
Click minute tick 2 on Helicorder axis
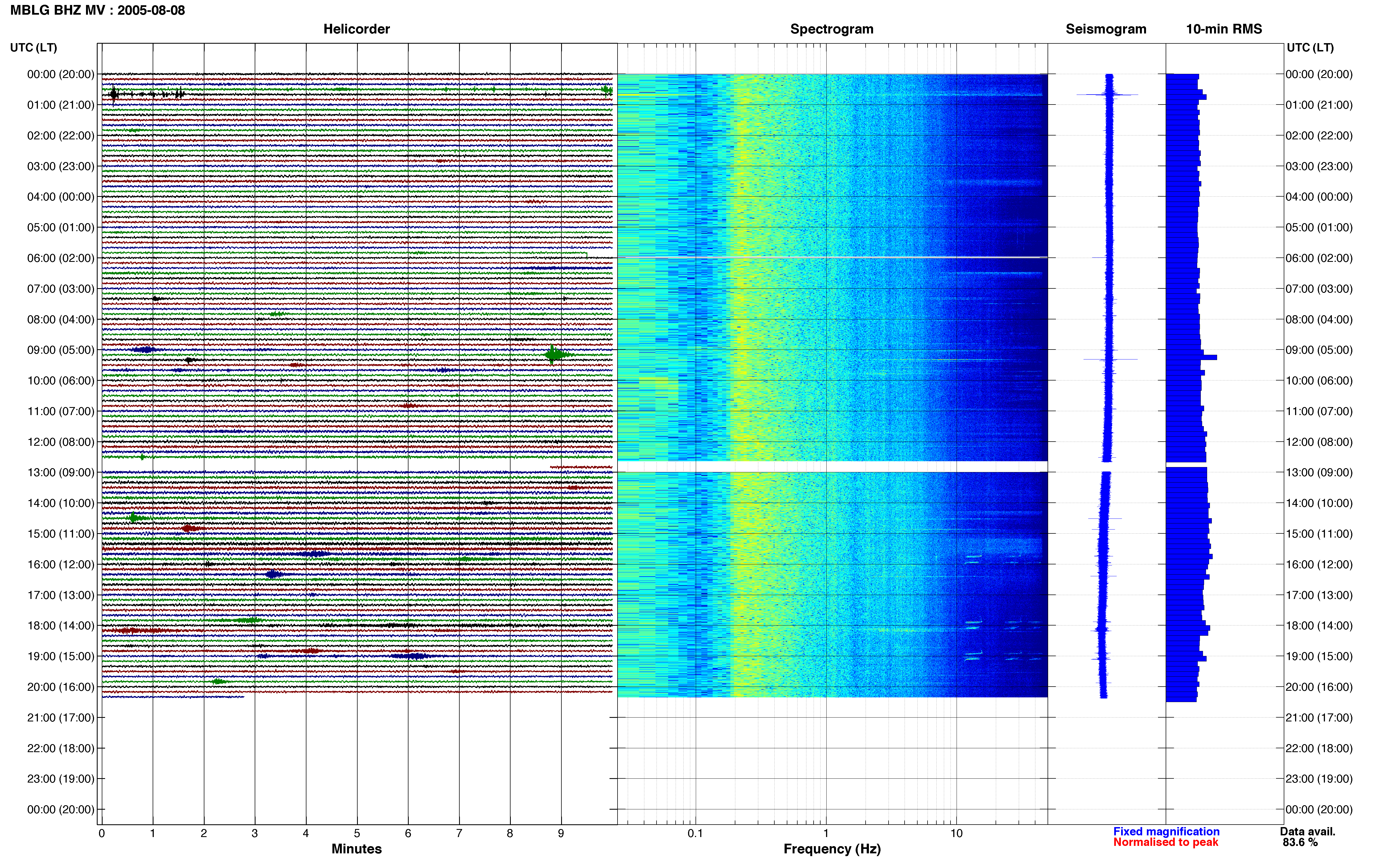204,833
